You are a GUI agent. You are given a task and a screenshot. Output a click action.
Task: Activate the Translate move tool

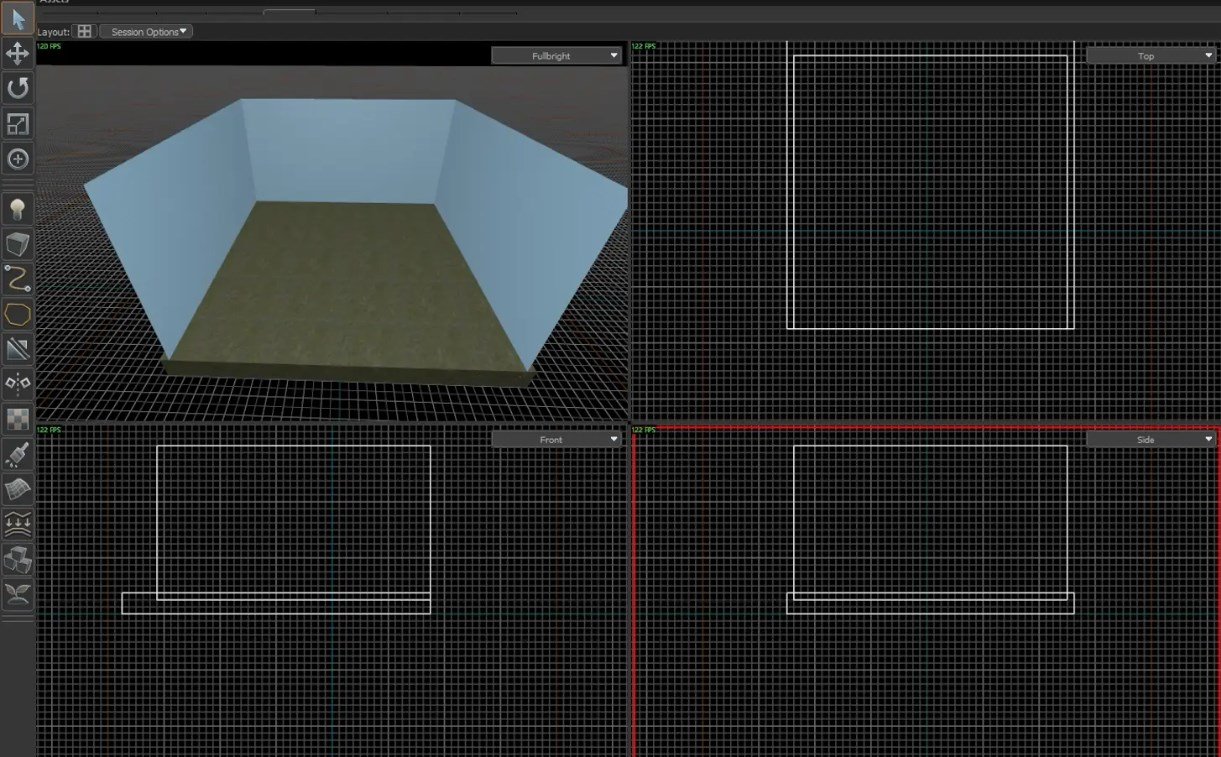(18, 53)
